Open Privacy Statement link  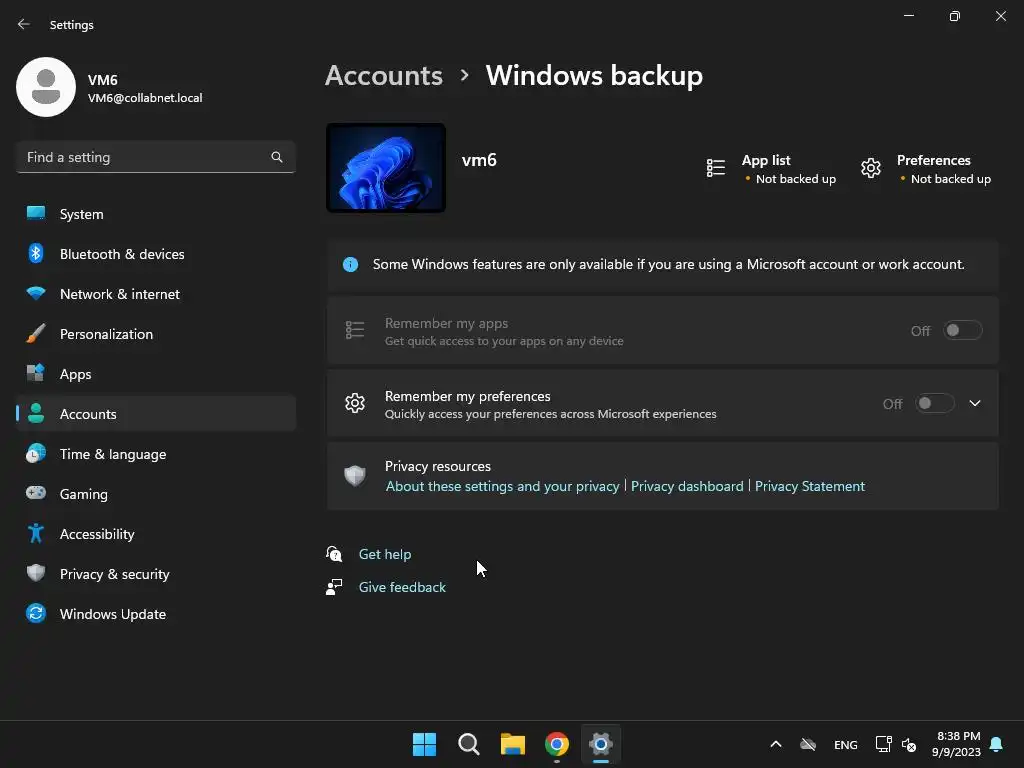[810, 486]
